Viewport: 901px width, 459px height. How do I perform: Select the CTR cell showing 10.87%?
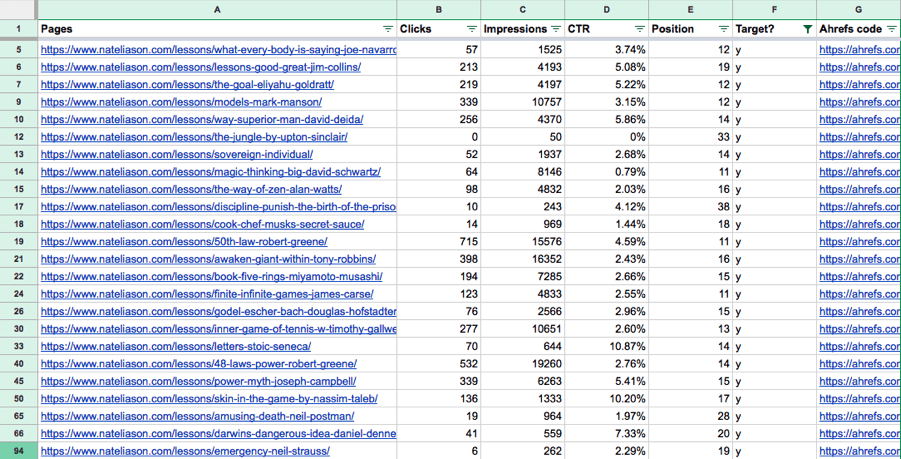(606, 346)
